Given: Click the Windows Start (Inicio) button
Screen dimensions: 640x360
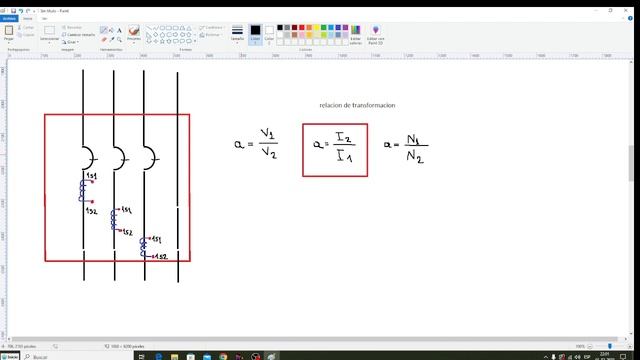Looking at the screenshot, I should [x=10, y=356].
